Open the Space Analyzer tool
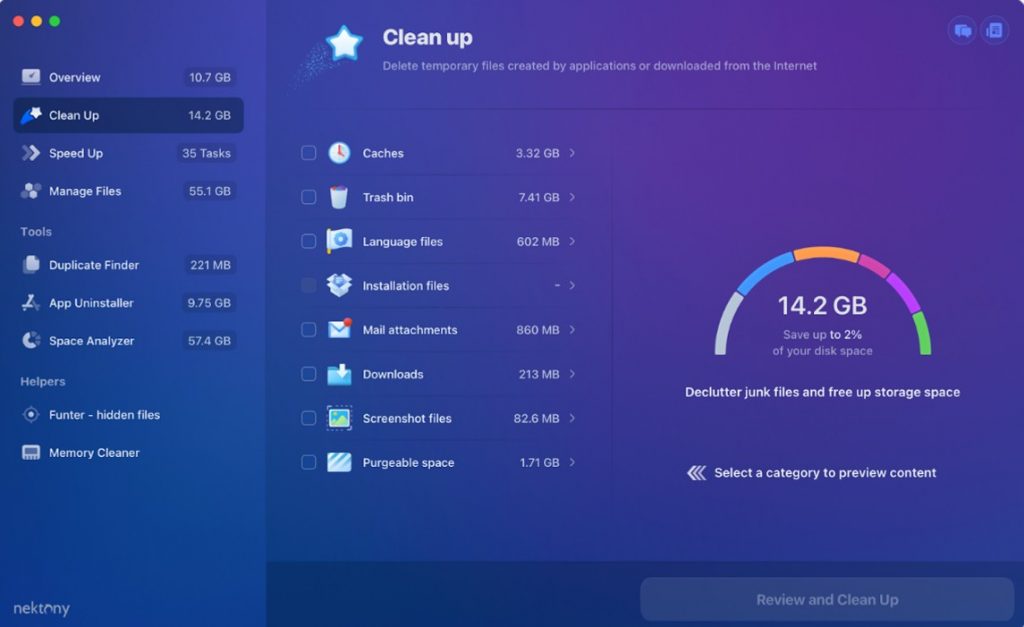The width and height of the screenshot is (1024, 627). pos(91,340)
